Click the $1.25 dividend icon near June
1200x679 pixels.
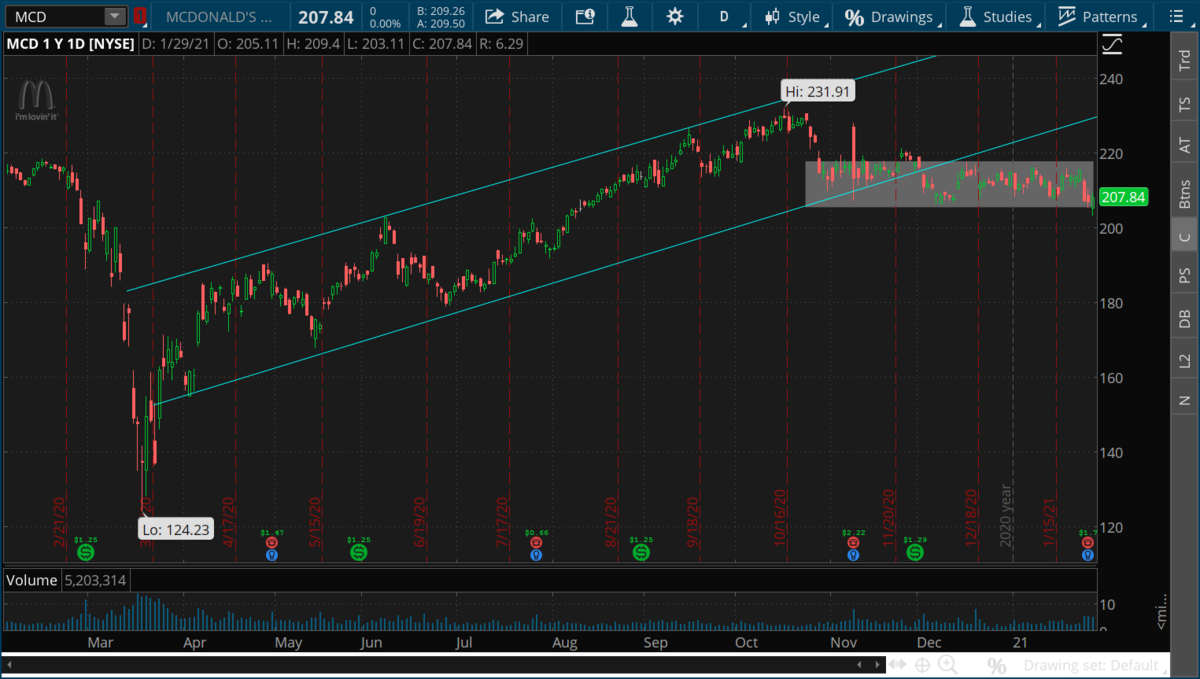(x=358, y=551)
